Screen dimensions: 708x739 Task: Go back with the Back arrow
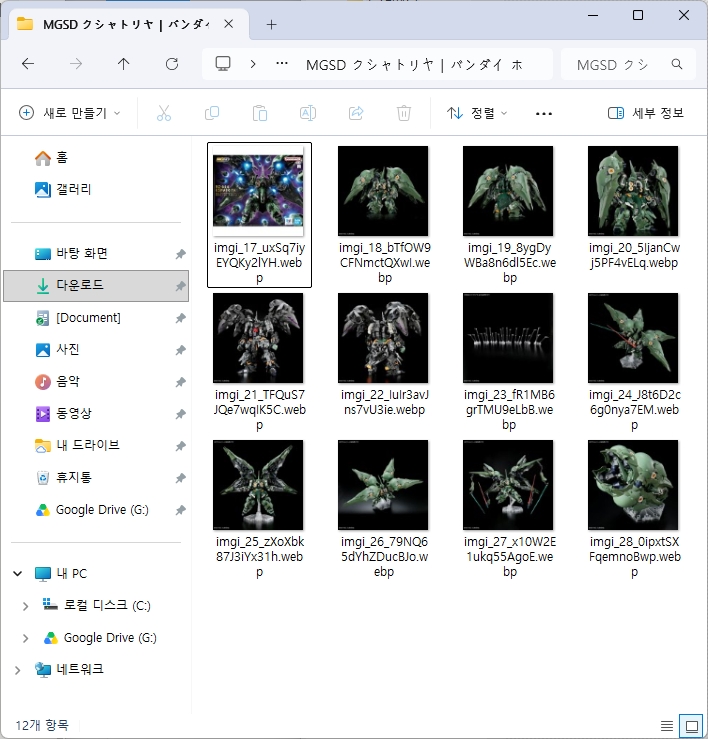(x=28, y=64)
